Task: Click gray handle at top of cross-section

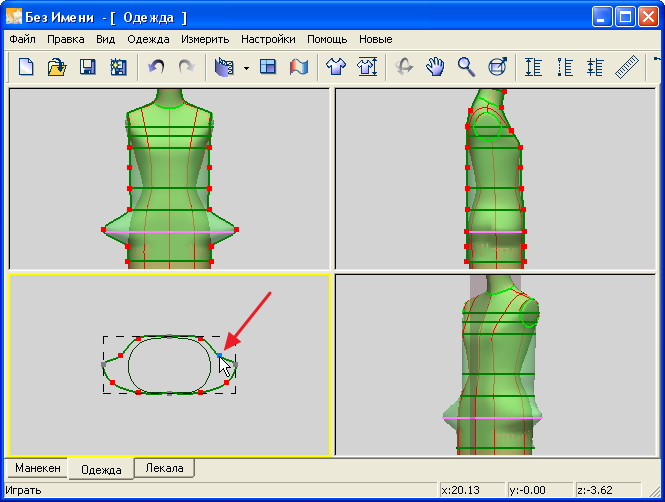Action: (169, 336)
